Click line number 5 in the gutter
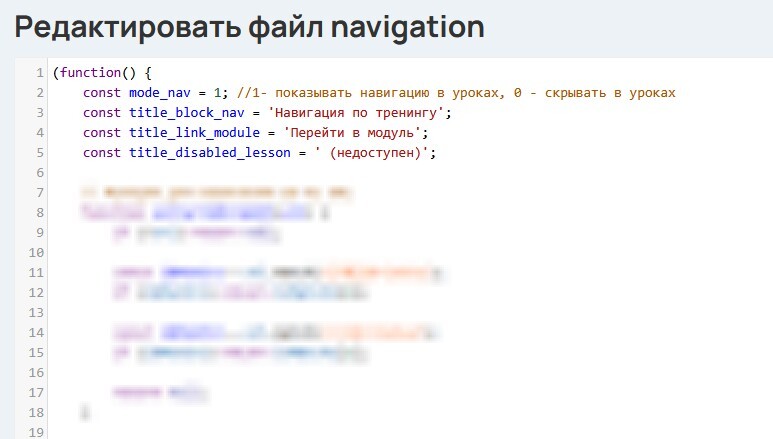This screenshot has height=439, width=773. (x=39, y=153)
